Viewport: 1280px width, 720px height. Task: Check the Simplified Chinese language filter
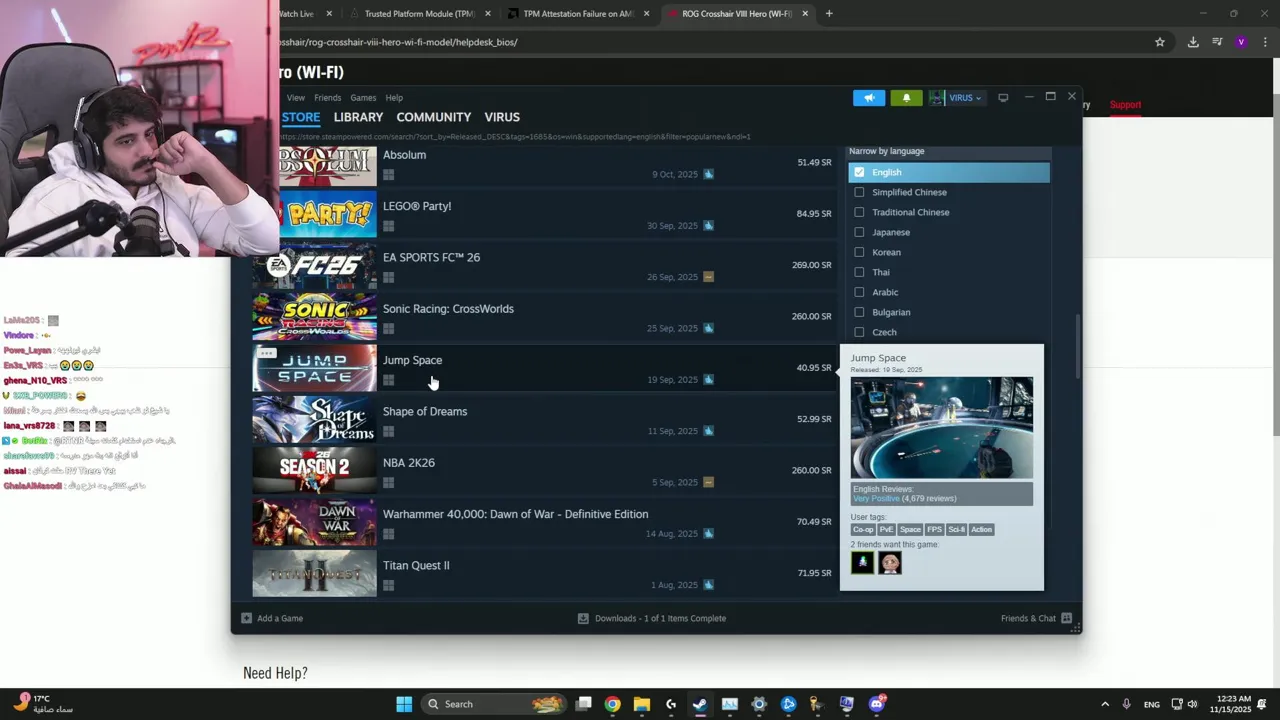coord(859,192)
